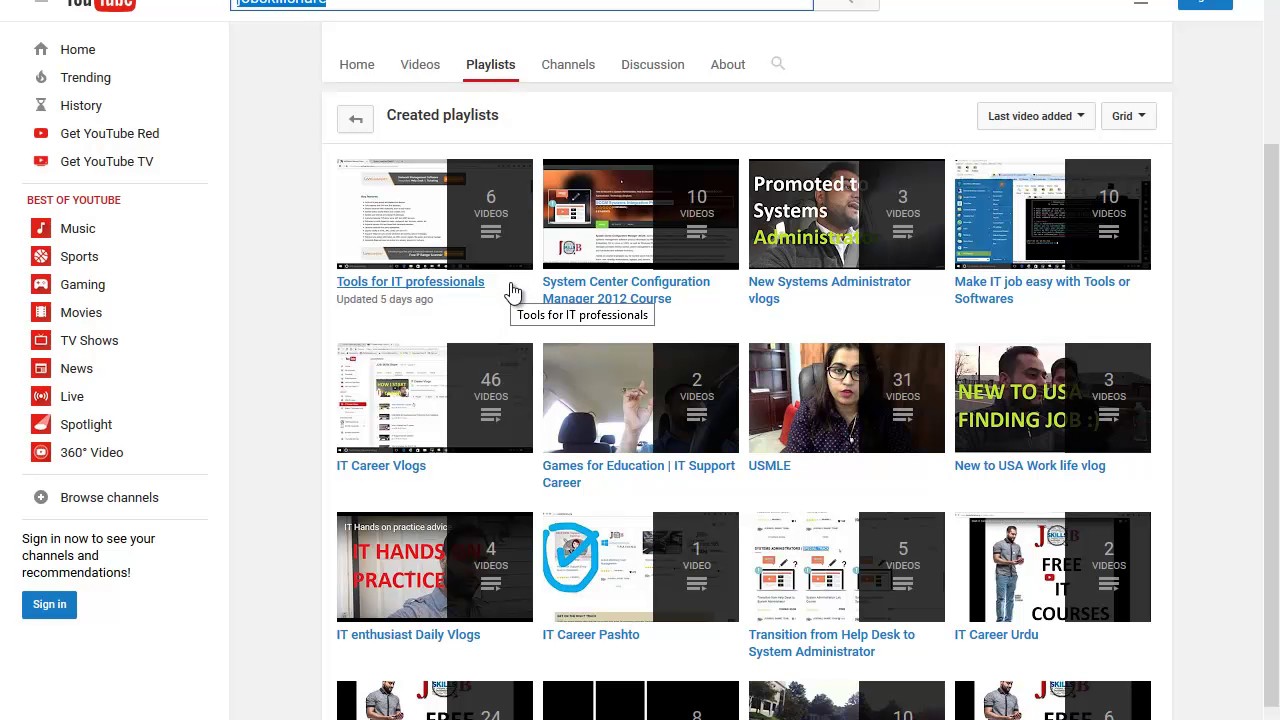Open the Discussion tab
The height and width of the screenshot is (720, 1280).
(x=652, y=64)
